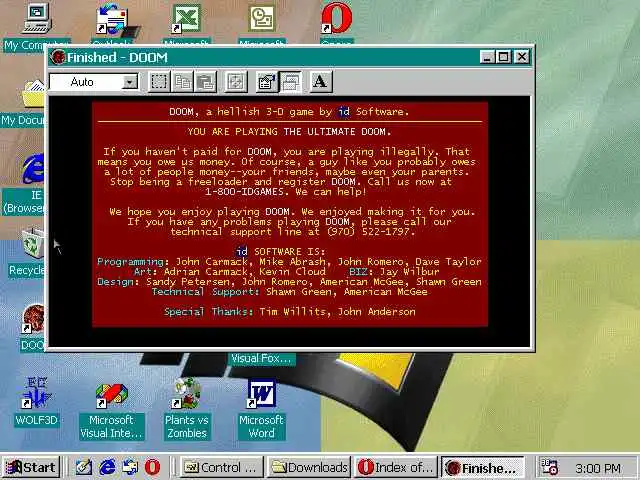The width and height of the screenshot is (640, 480).
Task: Click the 3:00 PM system clock
Action: point(598,468)
